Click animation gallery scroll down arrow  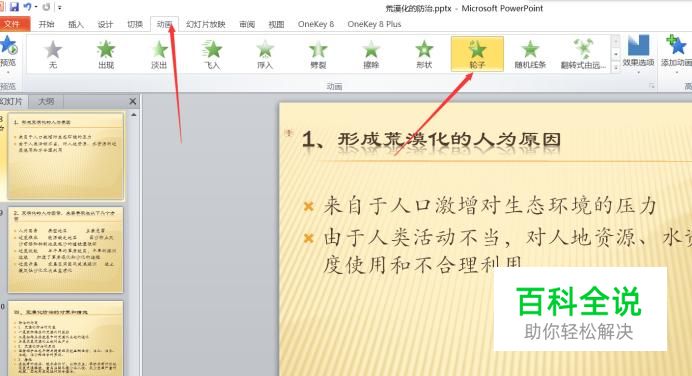pos(615,54)
